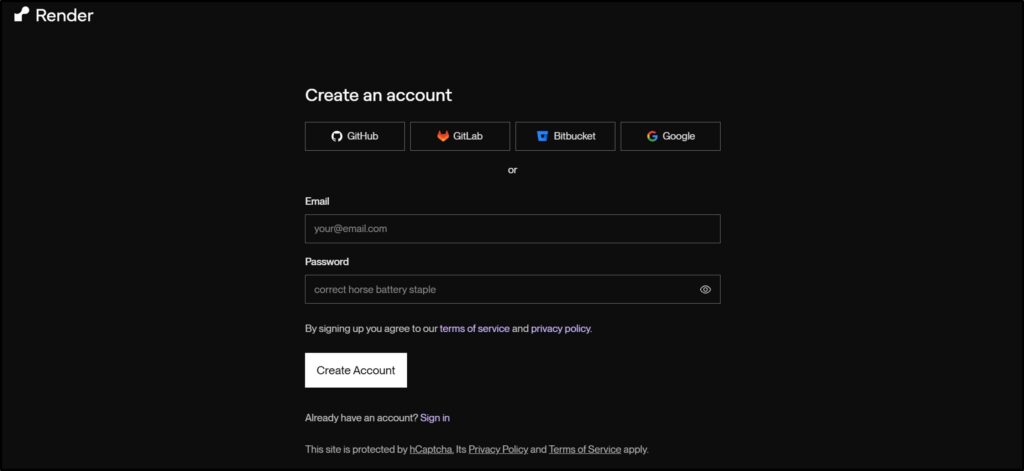Sign up with the Bitbucket button
1024x471 pixels.
click(x=565, y=137)
